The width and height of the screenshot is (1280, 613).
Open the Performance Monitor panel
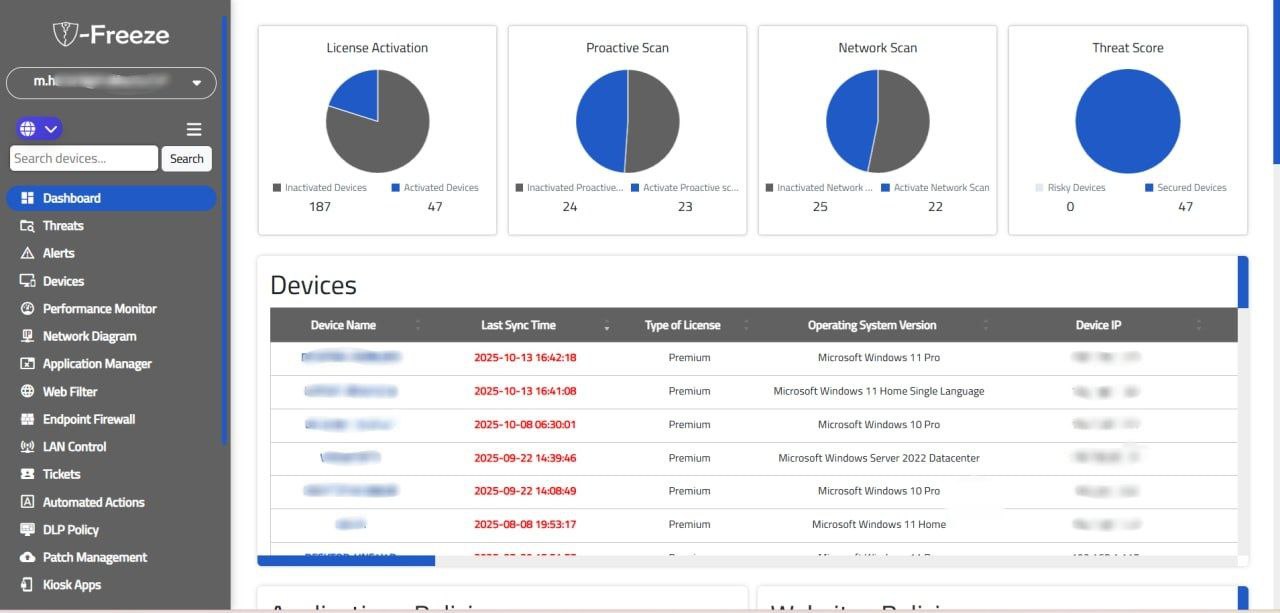[x=98, y=308]
